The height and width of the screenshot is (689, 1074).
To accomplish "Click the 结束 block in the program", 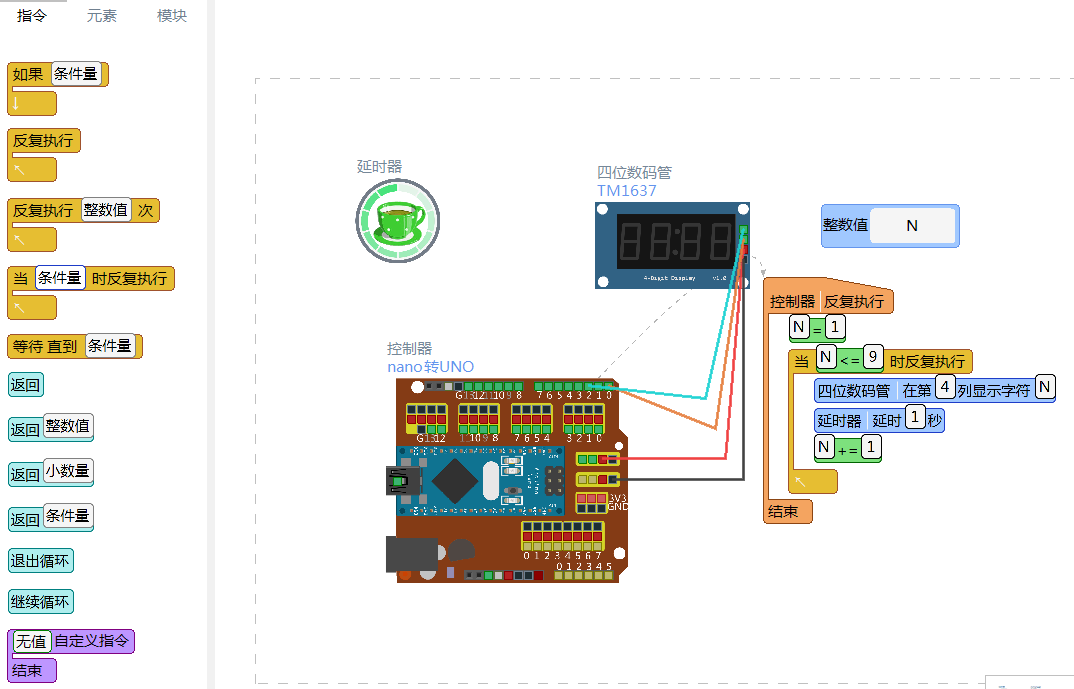I will pyautogui.click(x=787, y=512).
